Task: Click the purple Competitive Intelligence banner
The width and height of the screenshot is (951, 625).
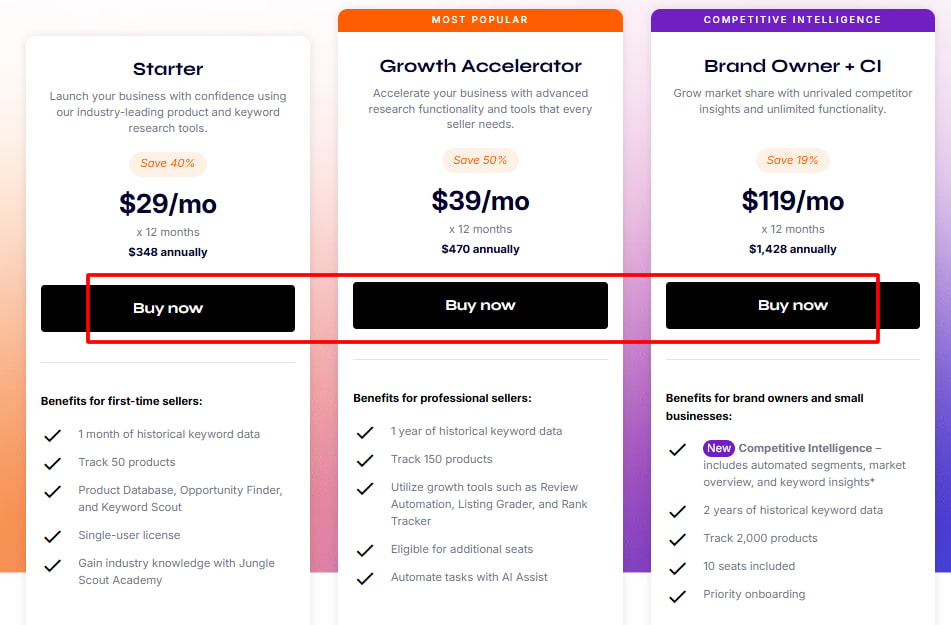Action: click(792, 20)
